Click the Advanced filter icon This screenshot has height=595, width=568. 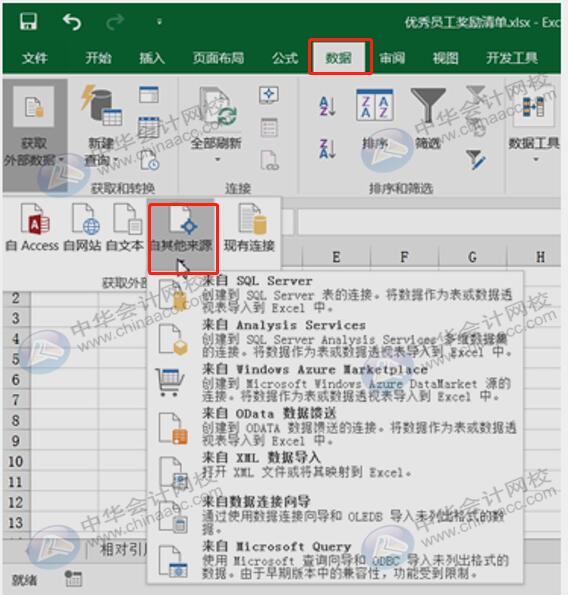[x=475, y=160]
